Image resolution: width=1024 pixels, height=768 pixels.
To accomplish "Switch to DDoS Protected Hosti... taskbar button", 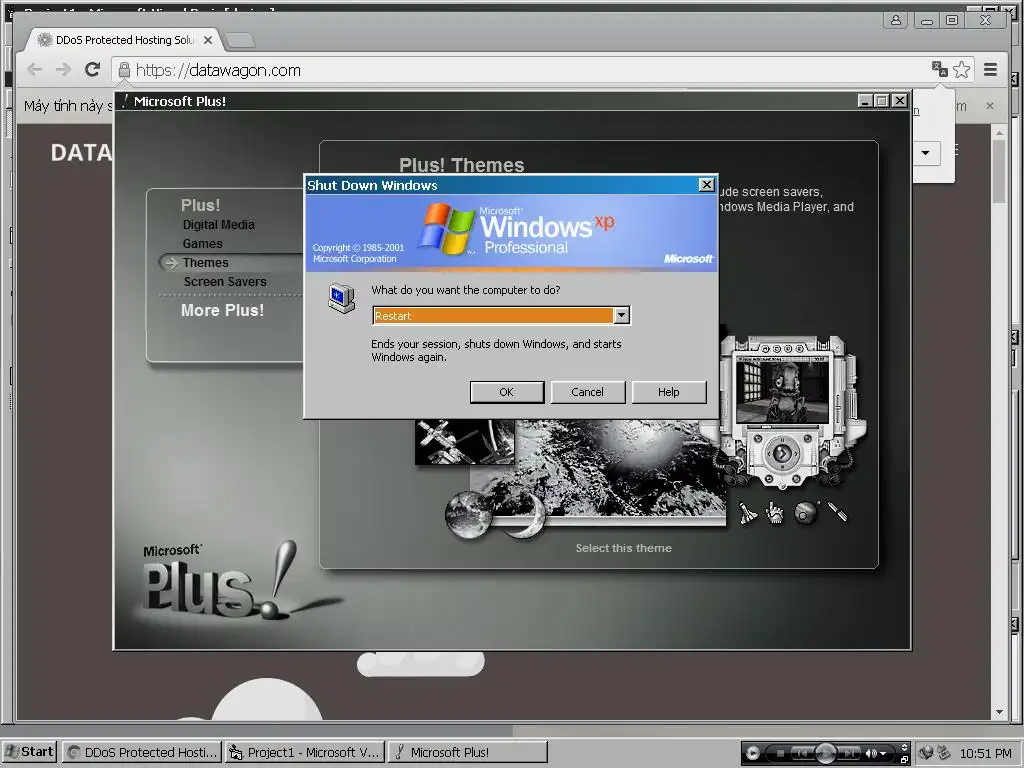I will coord(142,752).
